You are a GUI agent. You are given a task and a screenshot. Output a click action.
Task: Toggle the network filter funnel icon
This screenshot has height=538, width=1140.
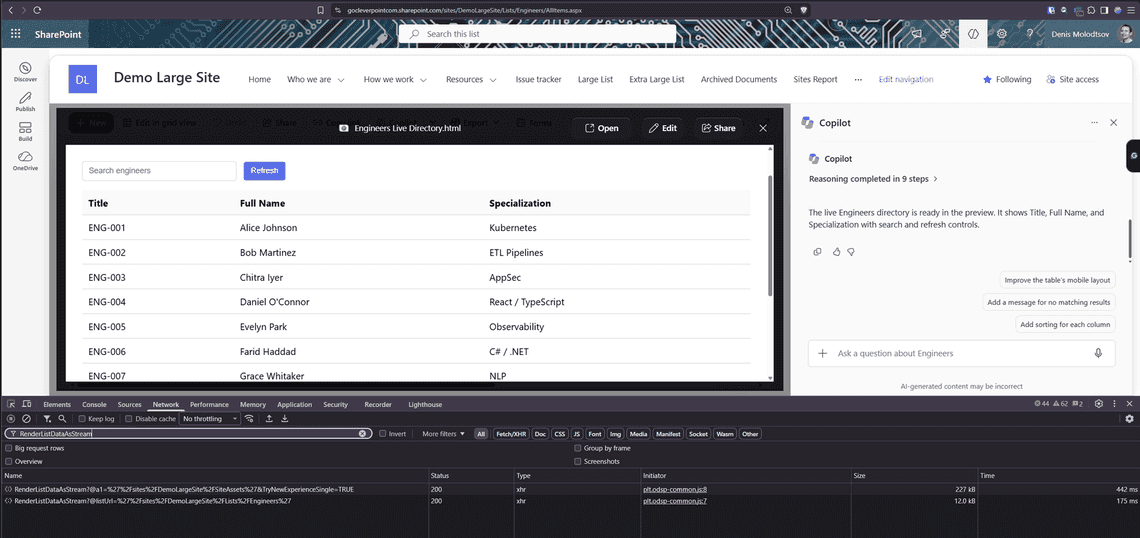(x=47, y=419)
